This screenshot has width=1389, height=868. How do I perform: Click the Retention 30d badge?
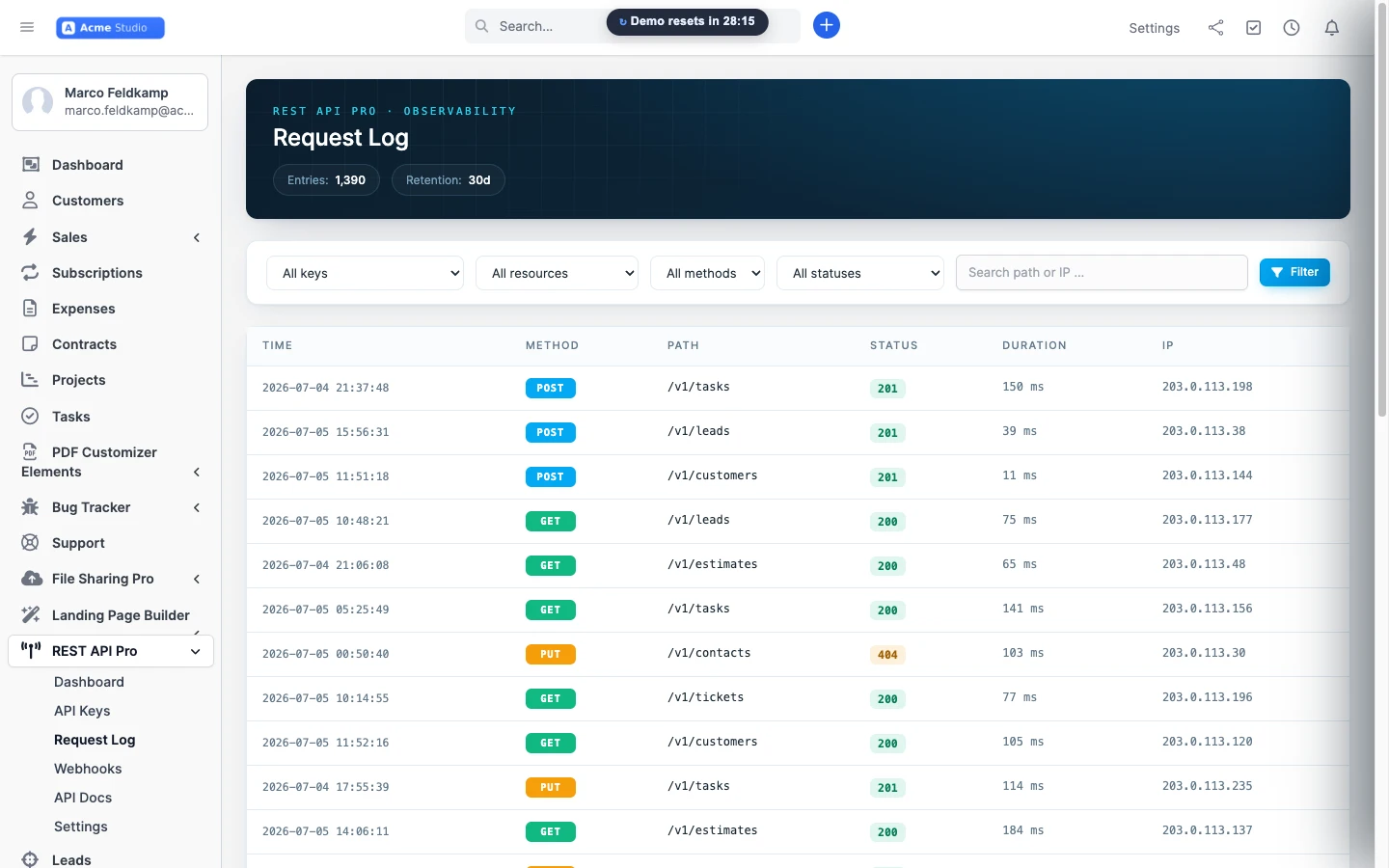tap(448, 180)
